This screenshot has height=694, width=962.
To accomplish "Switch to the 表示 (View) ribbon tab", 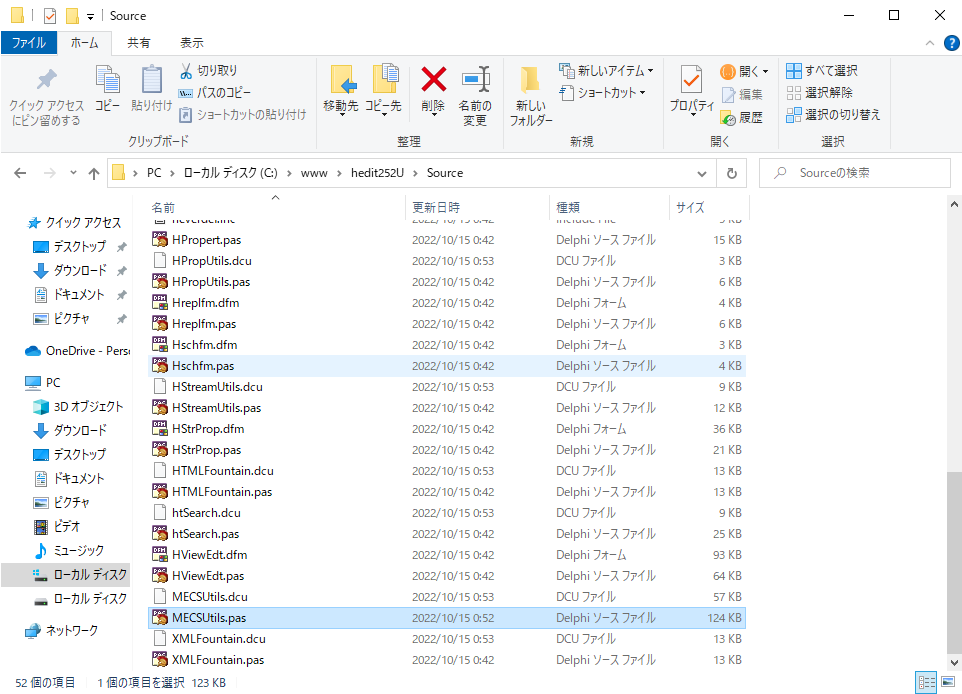I will (191, 43).
